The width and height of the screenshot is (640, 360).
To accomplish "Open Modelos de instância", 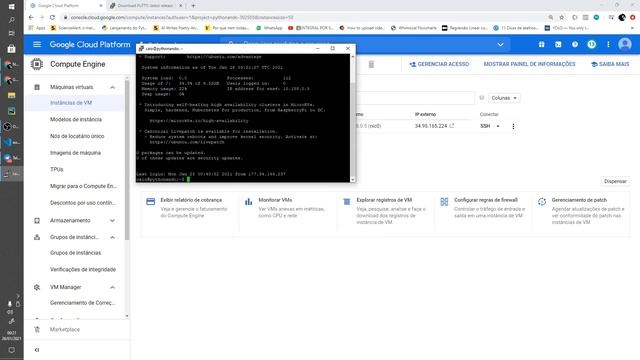I will pyautogui.click(x=76, y=120).
